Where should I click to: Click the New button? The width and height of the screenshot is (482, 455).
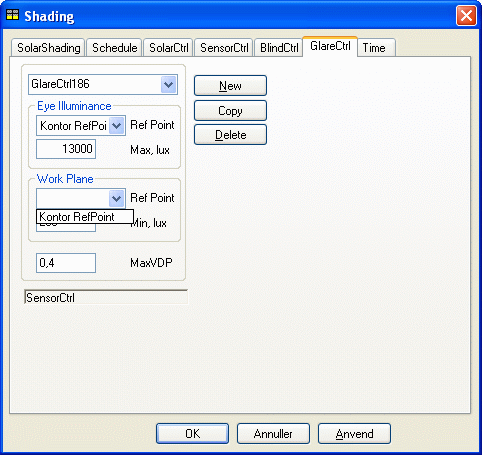click(x=230, y=86)
